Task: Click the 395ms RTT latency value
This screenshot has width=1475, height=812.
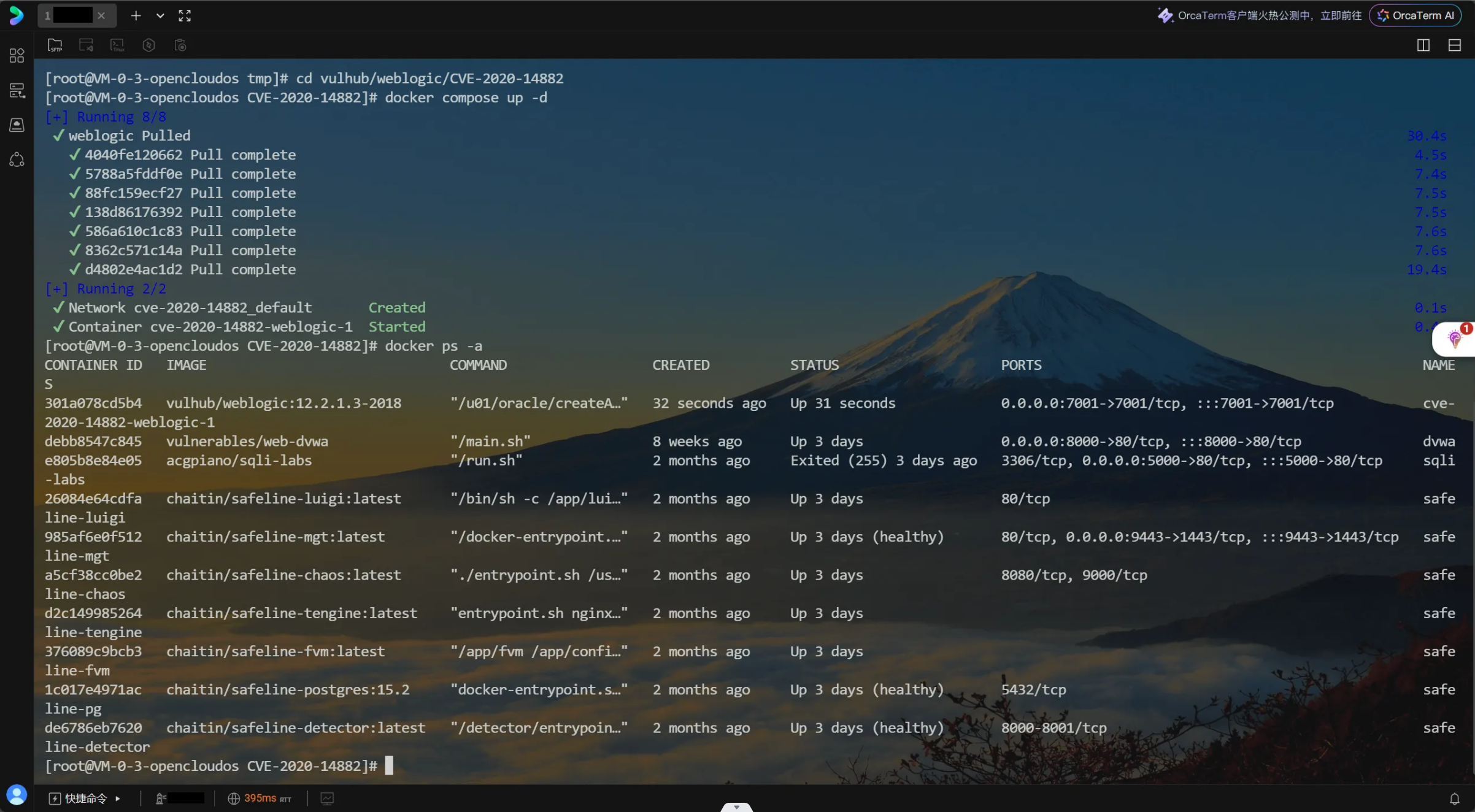Action: [268, 798]
